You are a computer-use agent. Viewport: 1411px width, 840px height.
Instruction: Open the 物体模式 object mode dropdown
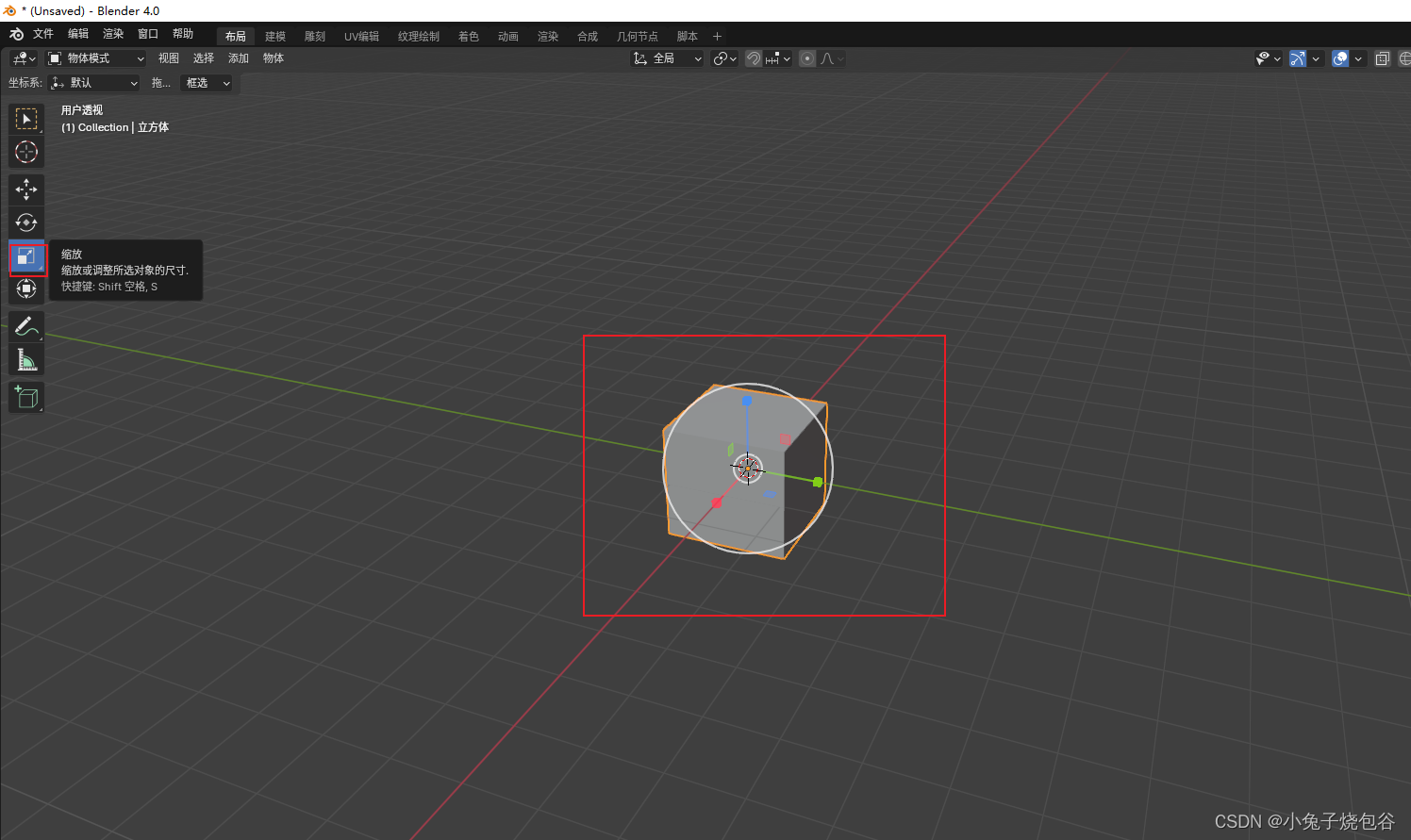96,58
